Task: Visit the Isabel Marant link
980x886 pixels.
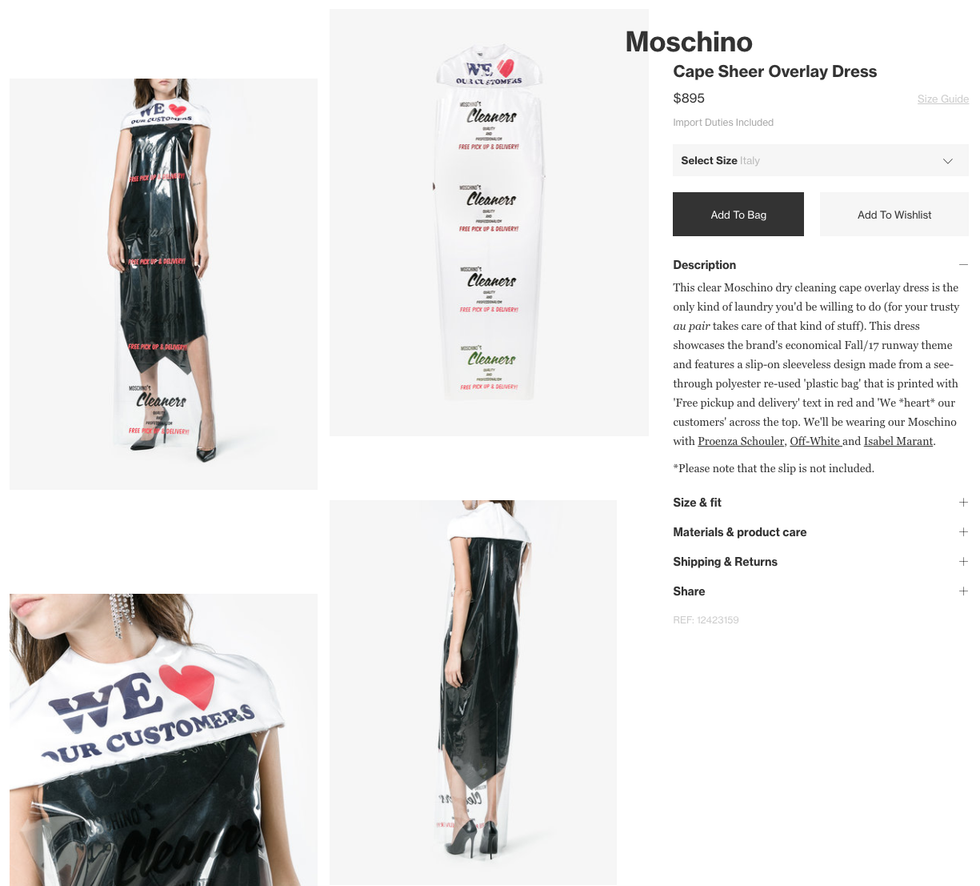Action: [x=898, y=441]
